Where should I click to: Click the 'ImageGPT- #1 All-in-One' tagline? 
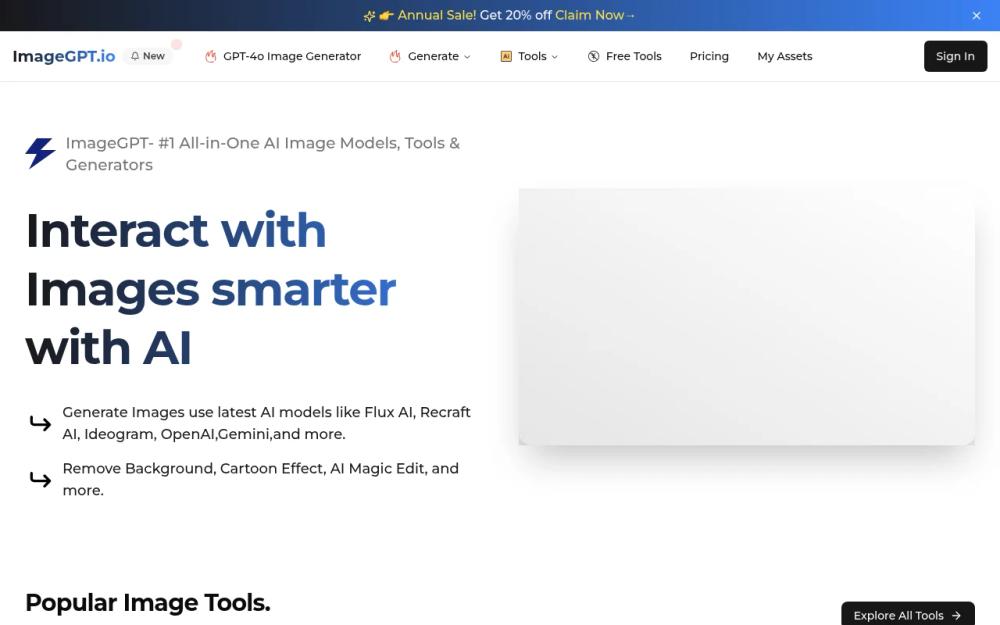point(263,154)
